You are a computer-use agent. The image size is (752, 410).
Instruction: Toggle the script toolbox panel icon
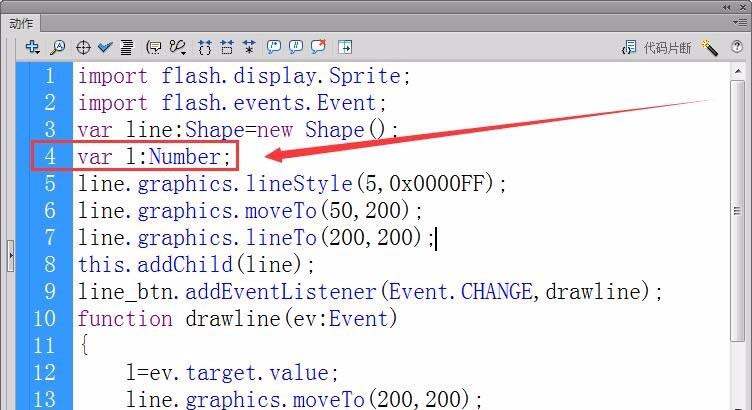pyautogui.click(x=345, y=47)
